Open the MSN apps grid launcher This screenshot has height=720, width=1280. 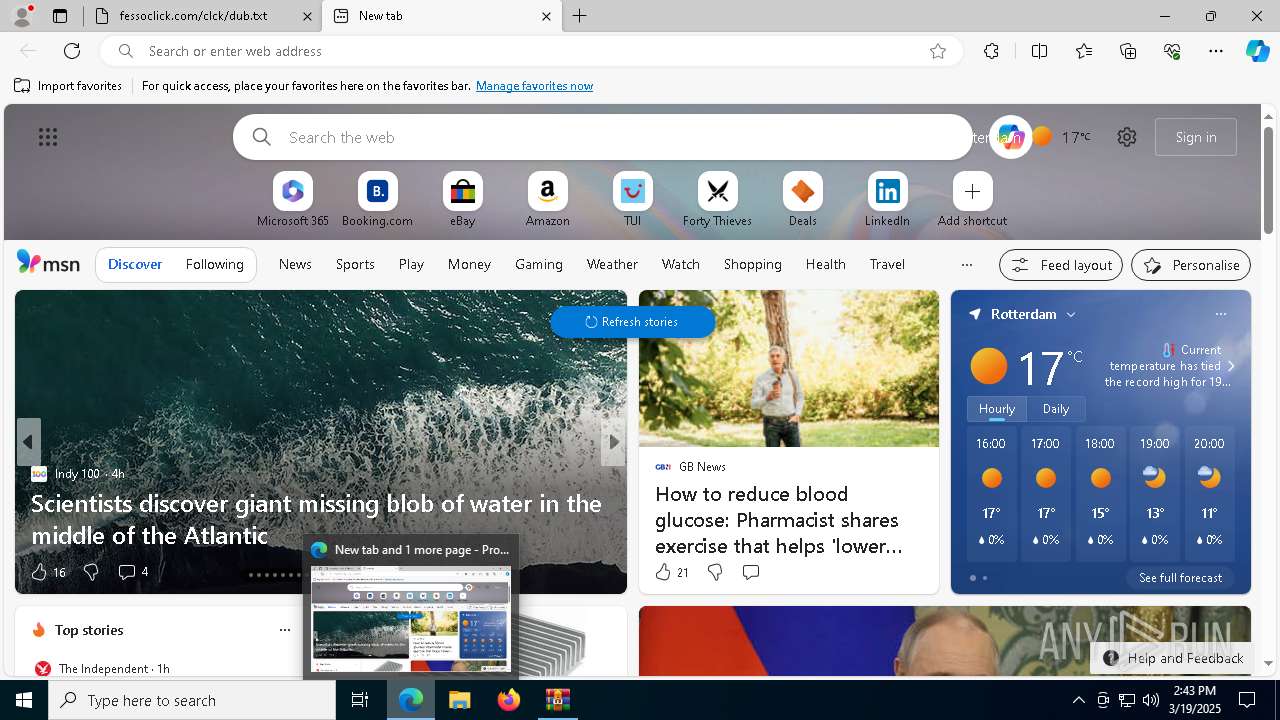(48, 137)
